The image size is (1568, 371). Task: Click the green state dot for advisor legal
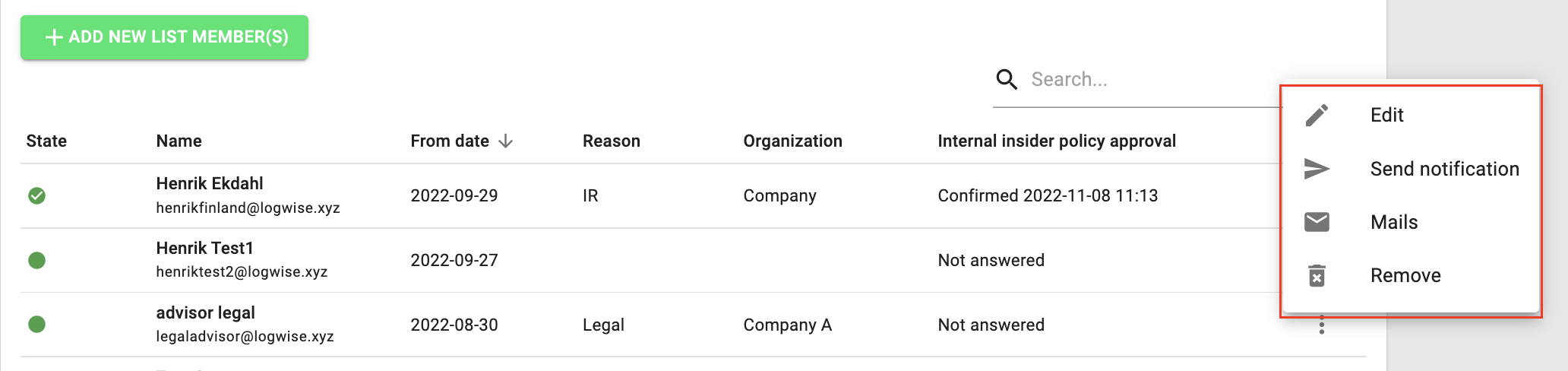(x=36, y=325)
